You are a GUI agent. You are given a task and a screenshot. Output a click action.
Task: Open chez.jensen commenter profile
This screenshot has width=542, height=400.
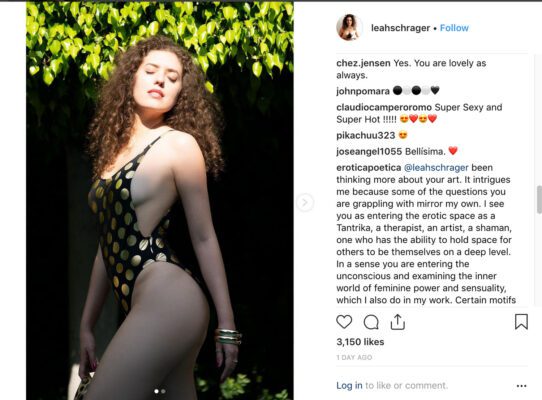pyautogui.click(x=363, y=63)
